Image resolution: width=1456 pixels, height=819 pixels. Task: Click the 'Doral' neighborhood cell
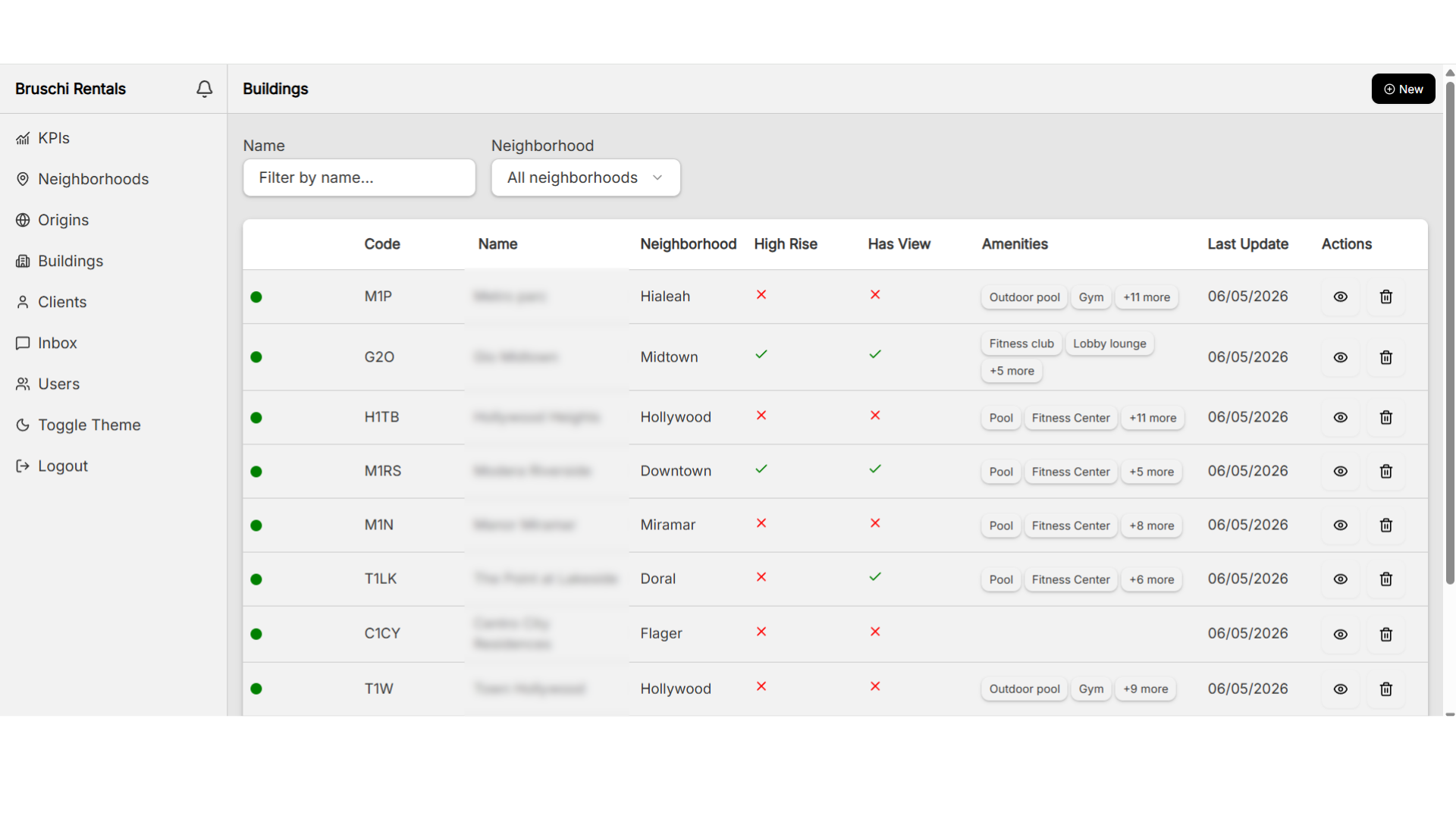coord(657,579)
